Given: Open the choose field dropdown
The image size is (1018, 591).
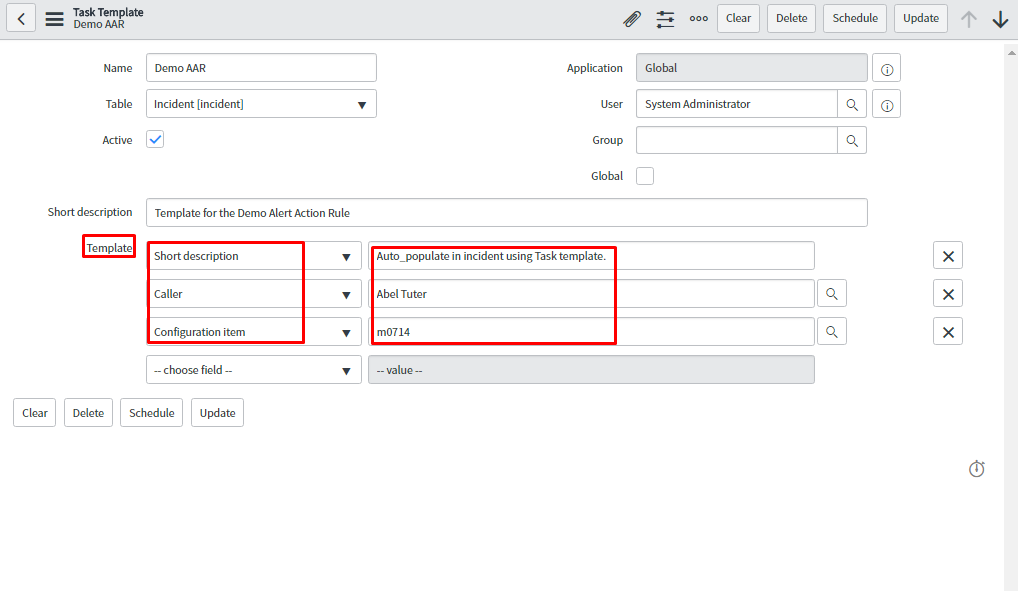Looking at the screenshot, I should (254, 370).
